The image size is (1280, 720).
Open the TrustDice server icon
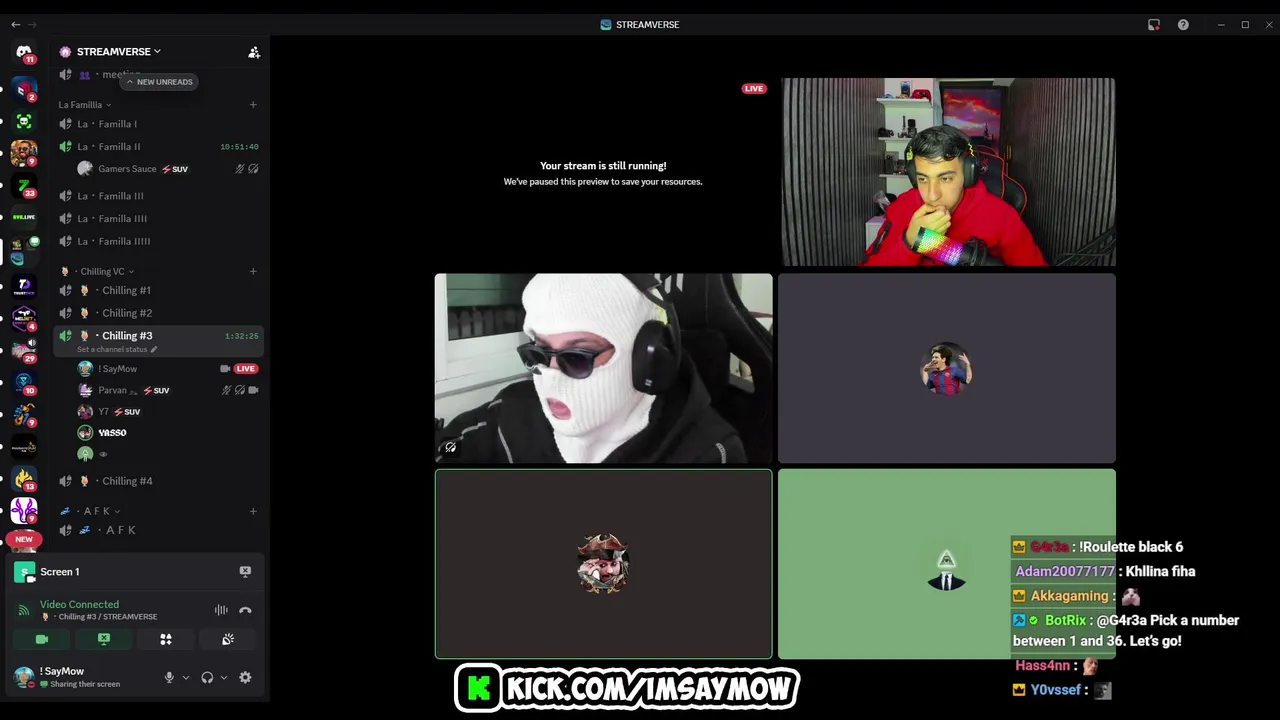click(24, 286)
